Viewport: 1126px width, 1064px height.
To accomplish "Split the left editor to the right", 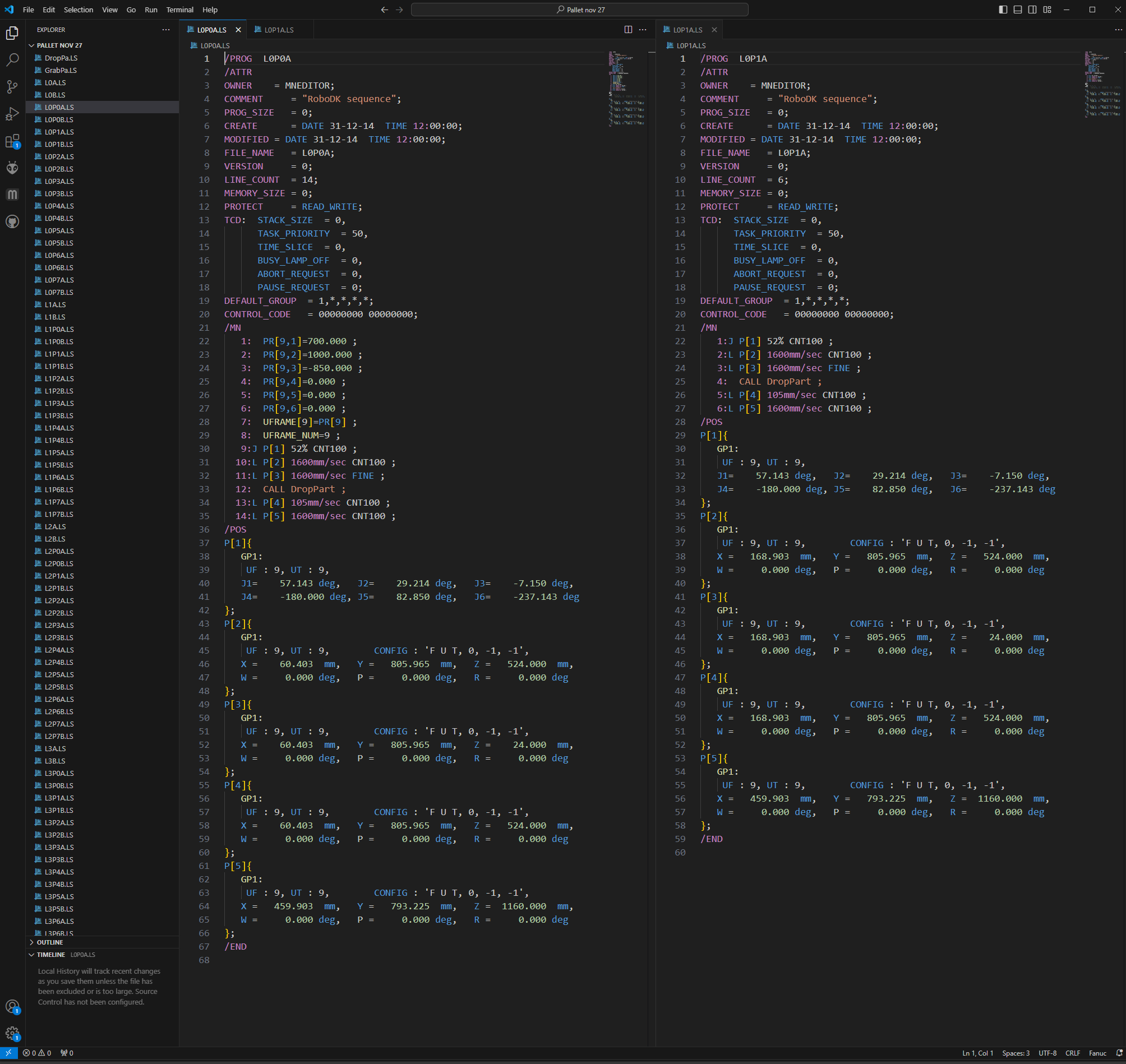I will pyautogui.click(x=628, y=30).
